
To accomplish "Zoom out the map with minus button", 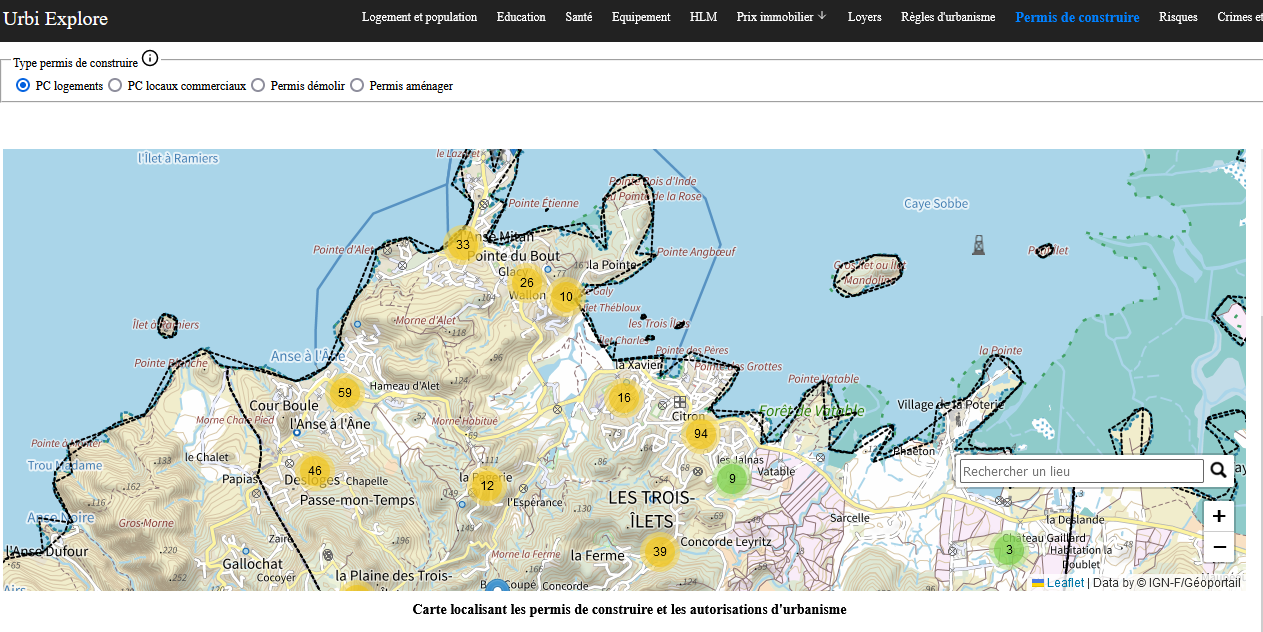I will tap(1218, 547).
